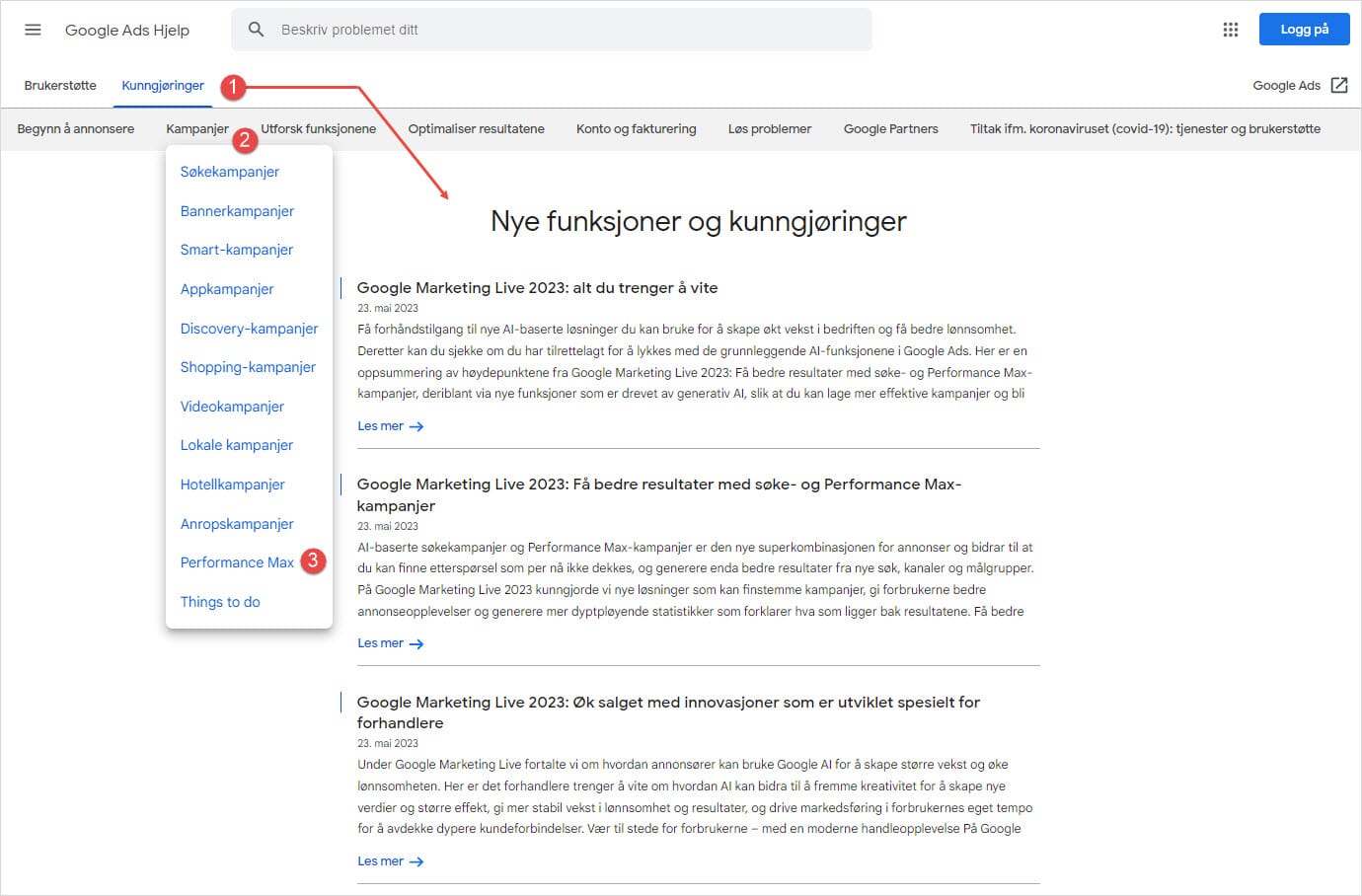Click the arrow icon beside the last Les mer
The image size is (1362, 896).
coord(416,860)
